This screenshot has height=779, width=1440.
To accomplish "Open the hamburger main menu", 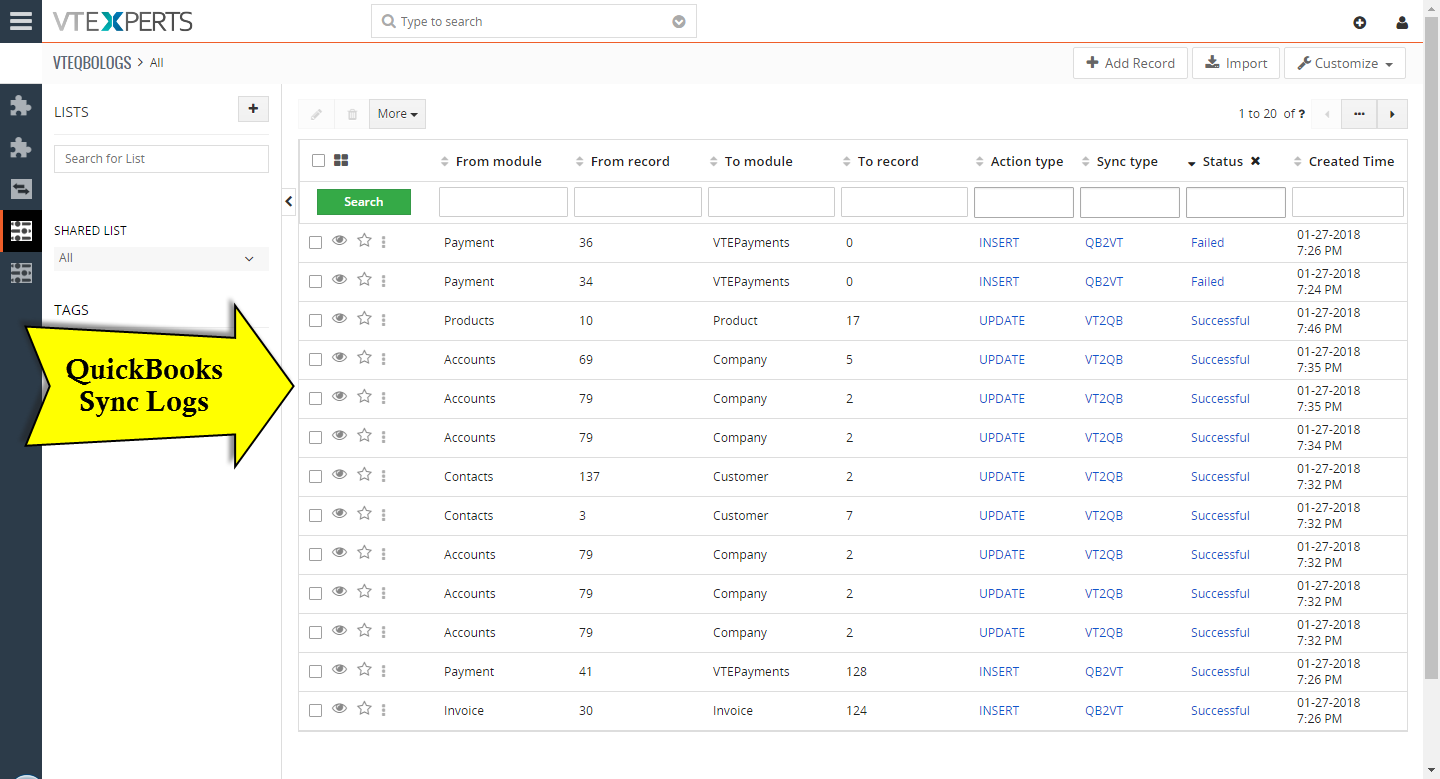I will click(20, 21).
